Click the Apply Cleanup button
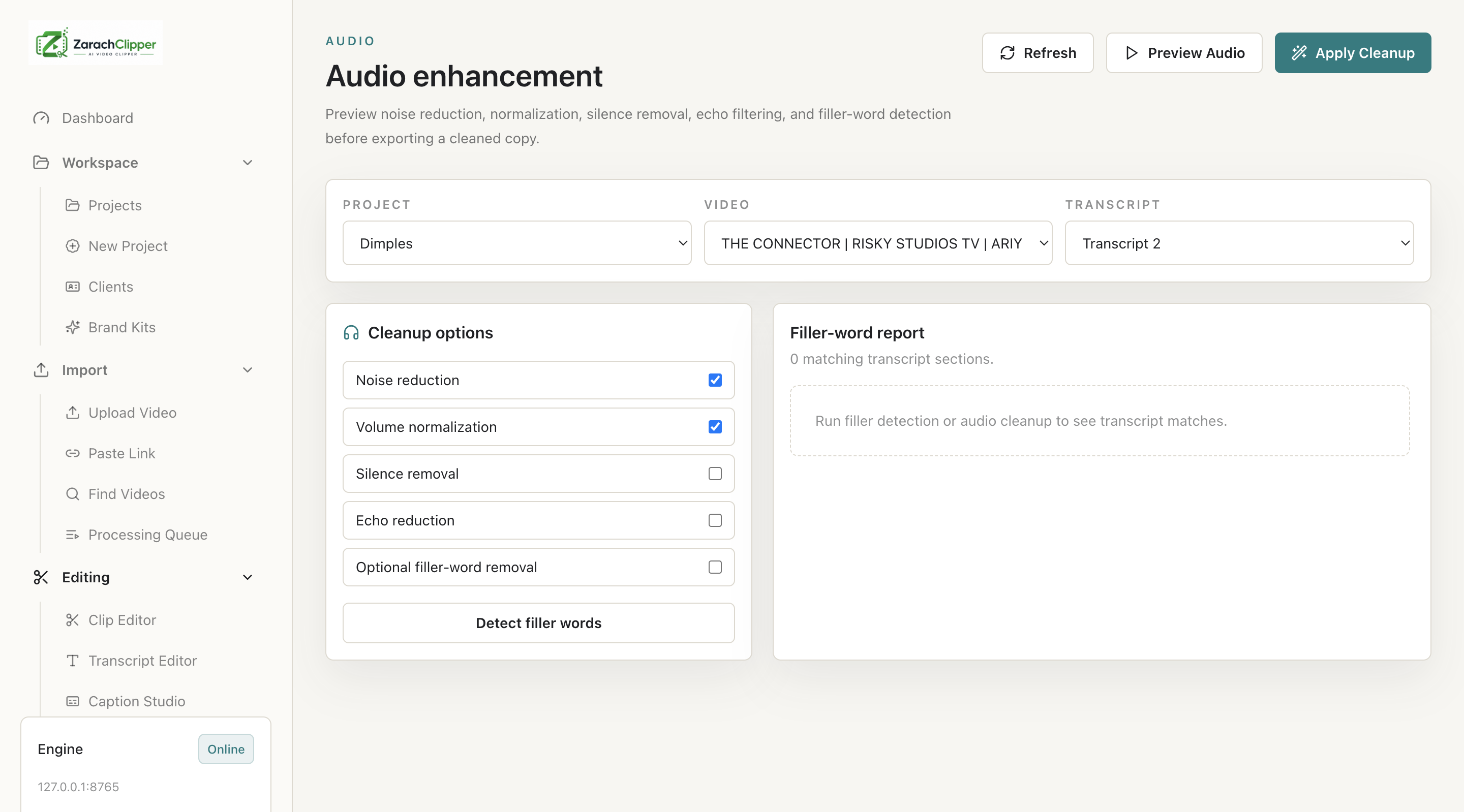This screenshot has width=1464, height=812. pyautogui.click(x=1353, y=53)
